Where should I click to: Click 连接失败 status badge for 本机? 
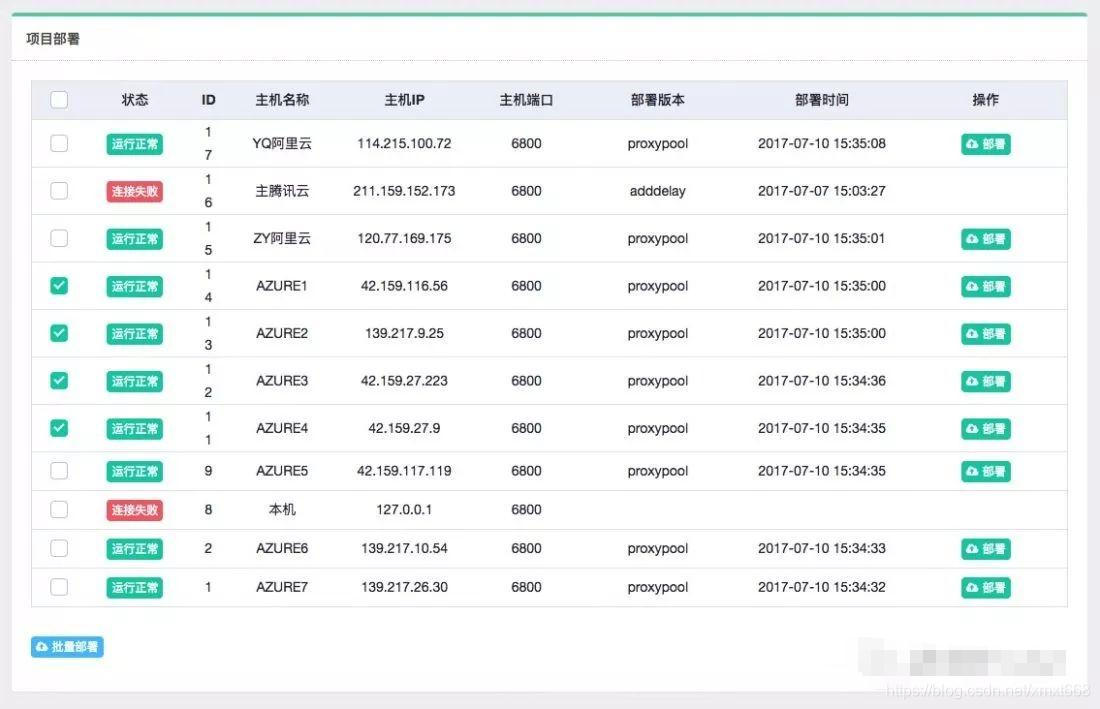(135, 510)
